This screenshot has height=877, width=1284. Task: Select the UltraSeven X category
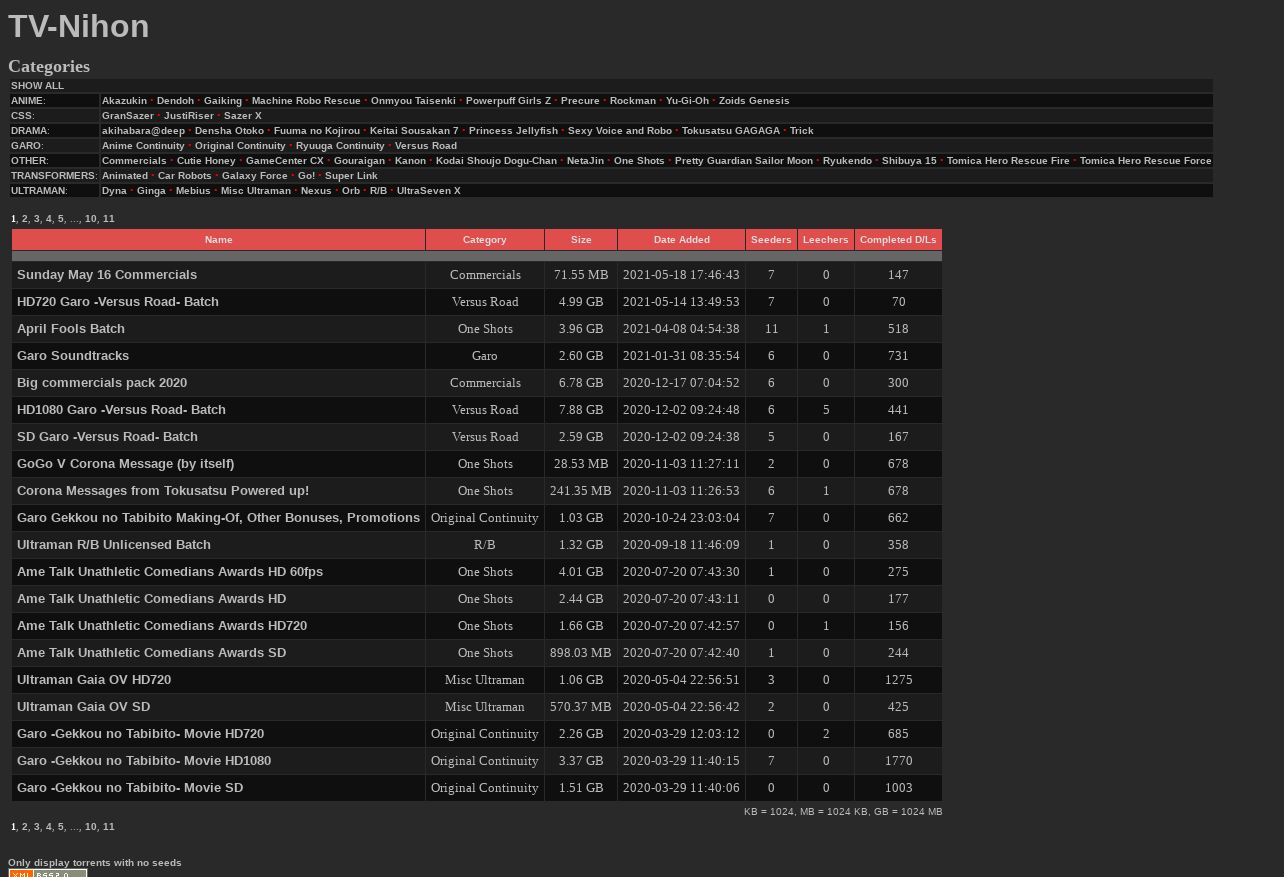pos(429,191)
